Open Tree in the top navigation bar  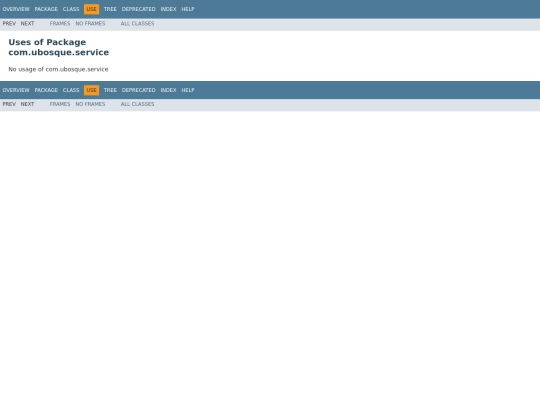(110, 9)
